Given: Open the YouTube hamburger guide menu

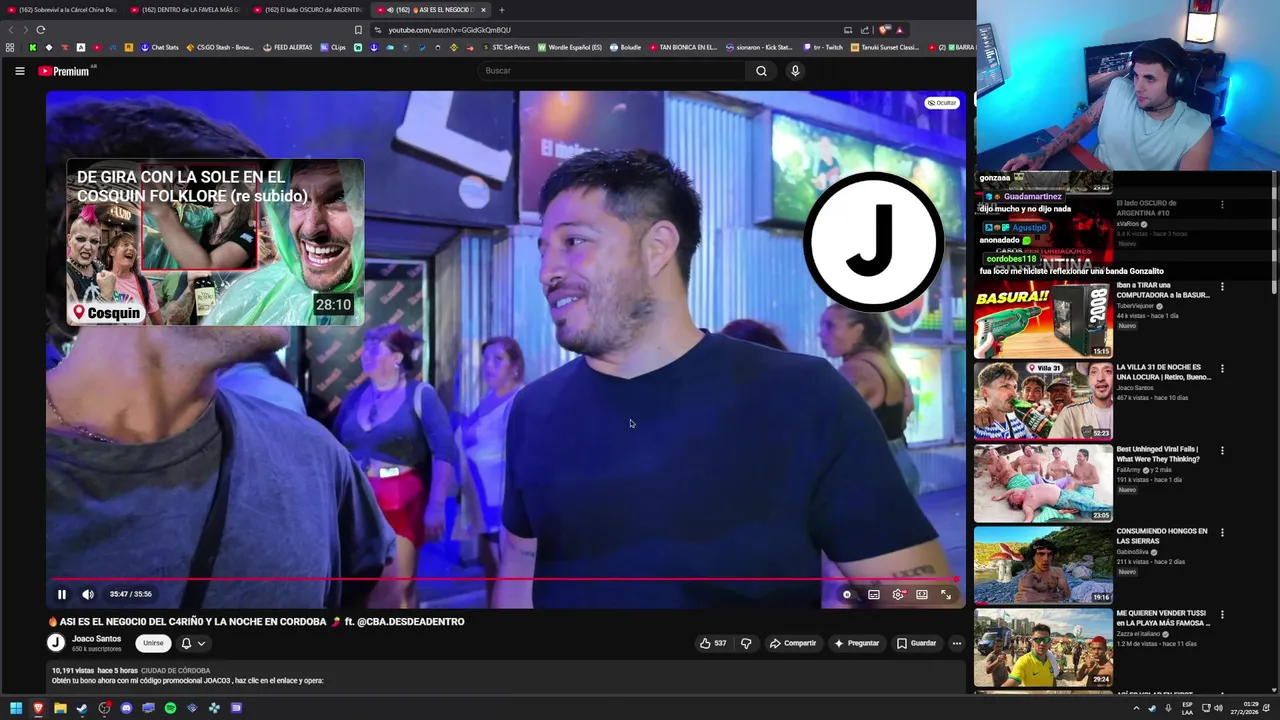Looking at the screenshot, I should click(x=19, y=71).
